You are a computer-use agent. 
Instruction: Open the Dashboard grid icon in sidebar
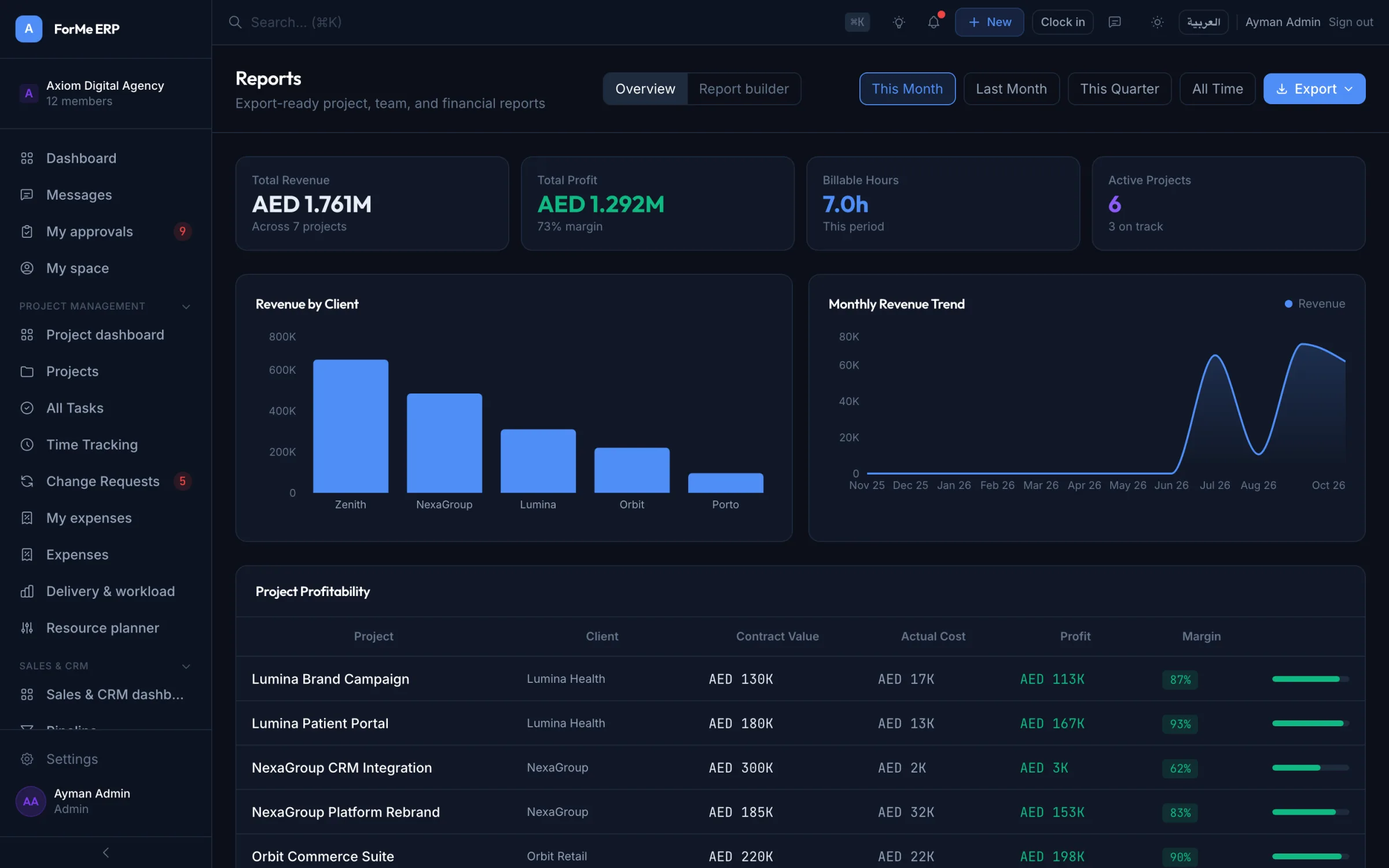27,158
